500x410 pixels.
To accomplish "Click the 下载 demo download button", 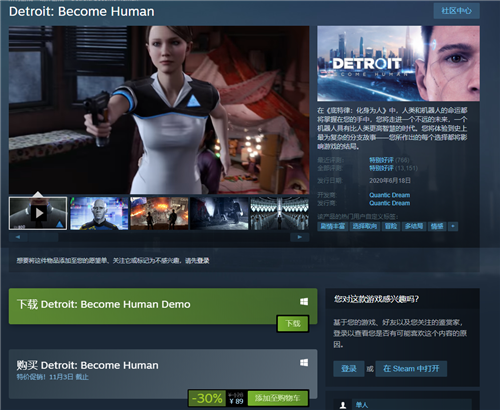I will 293,323.
